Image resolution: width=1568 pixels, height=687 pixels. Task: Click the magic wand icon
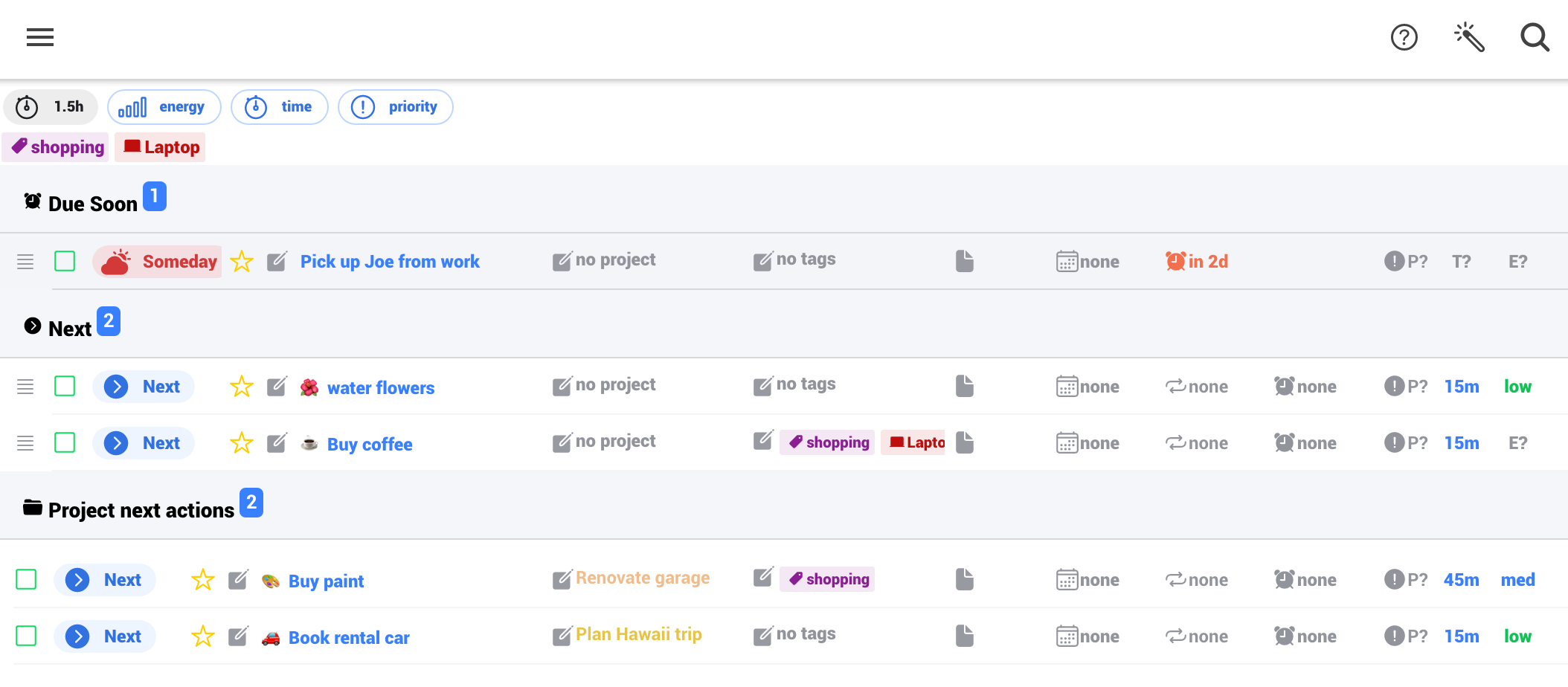pyautogui.click(x=1469, y=37)
